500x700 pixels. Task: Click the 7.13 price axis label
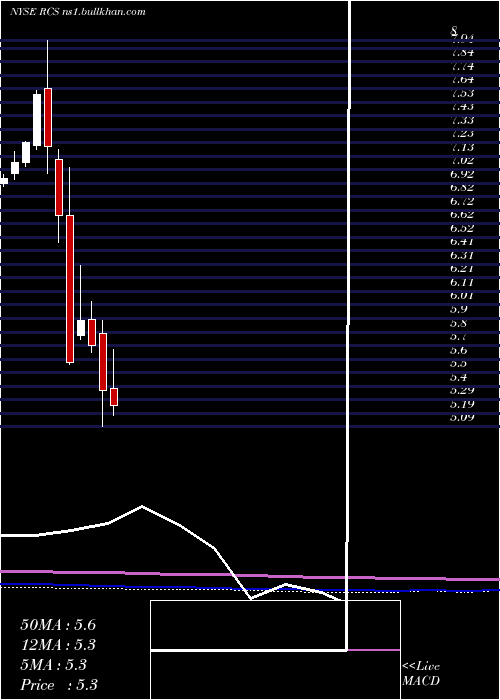(x=462, y=147)
